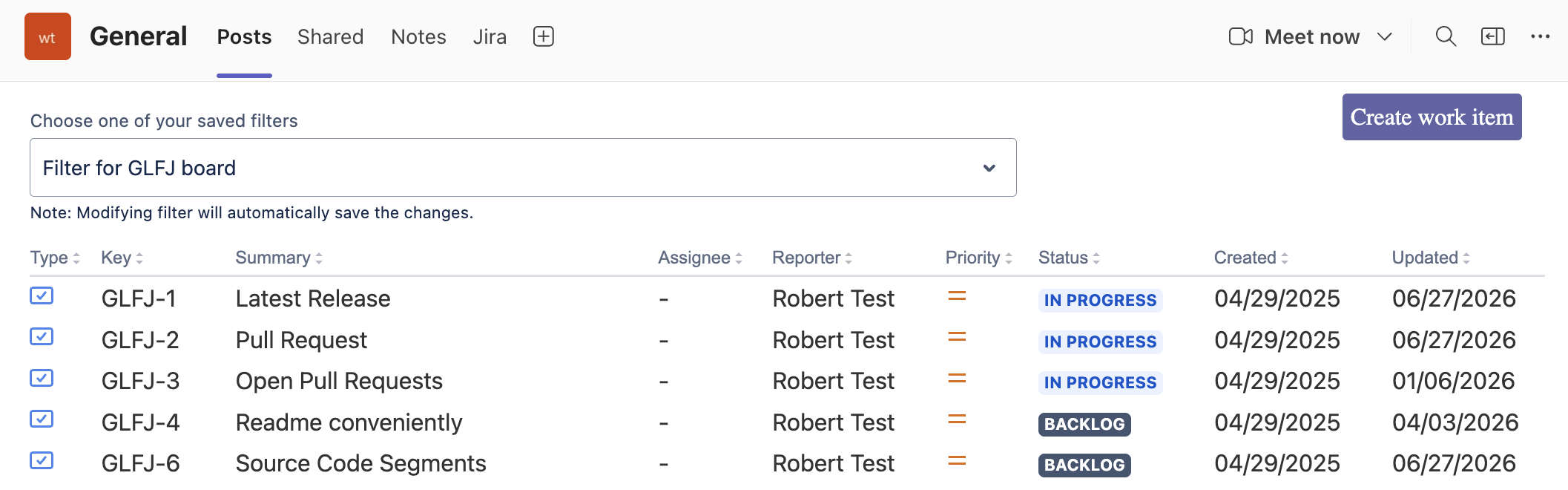The image size is (1568, 490).
Task: Click the add tab plus icon
Action: pyautogui.click(x=544, y=36)
